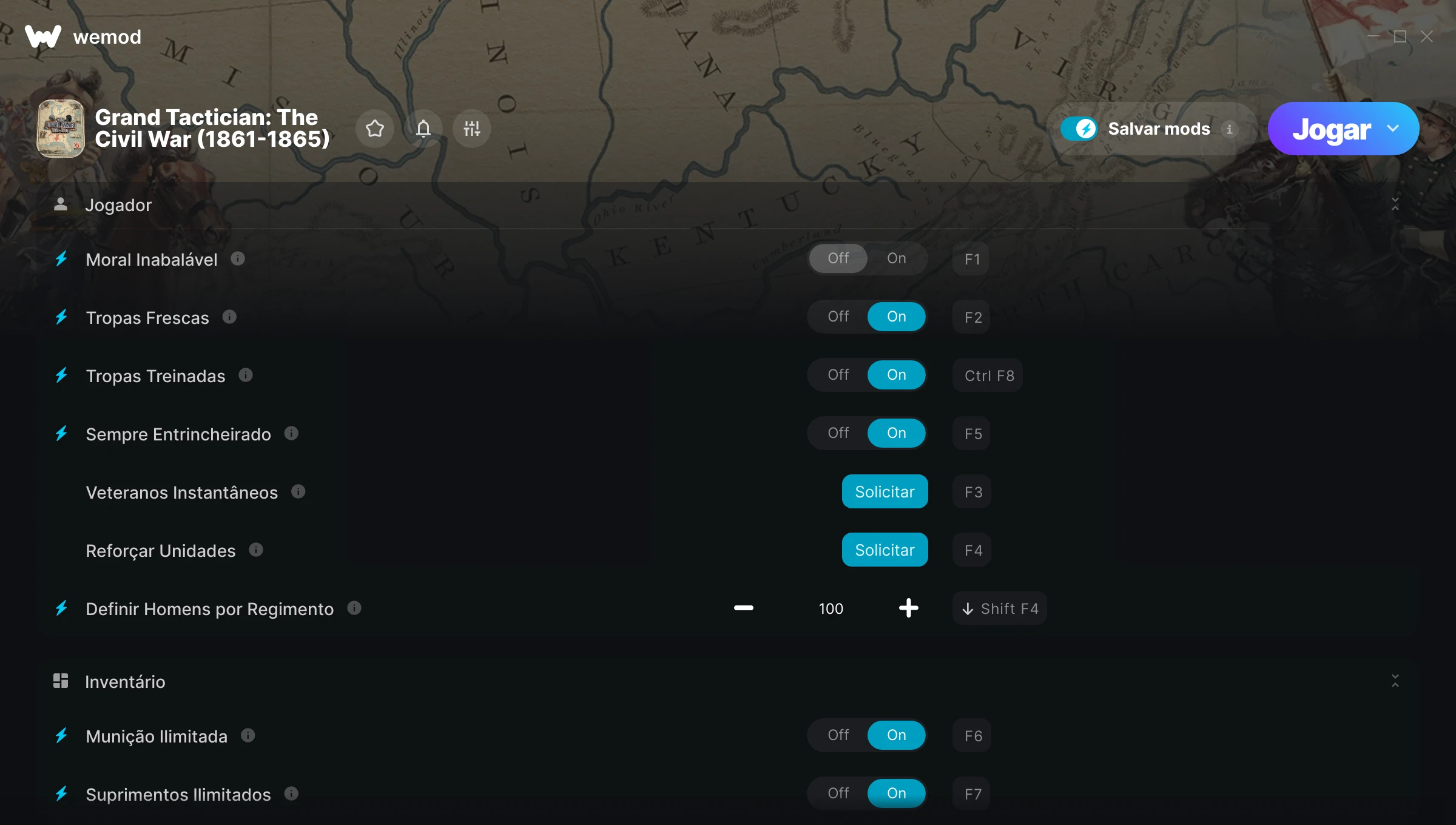Turn off Tropas Treinadas
This screenshot has height=825, width=1456.
point(838,375)
